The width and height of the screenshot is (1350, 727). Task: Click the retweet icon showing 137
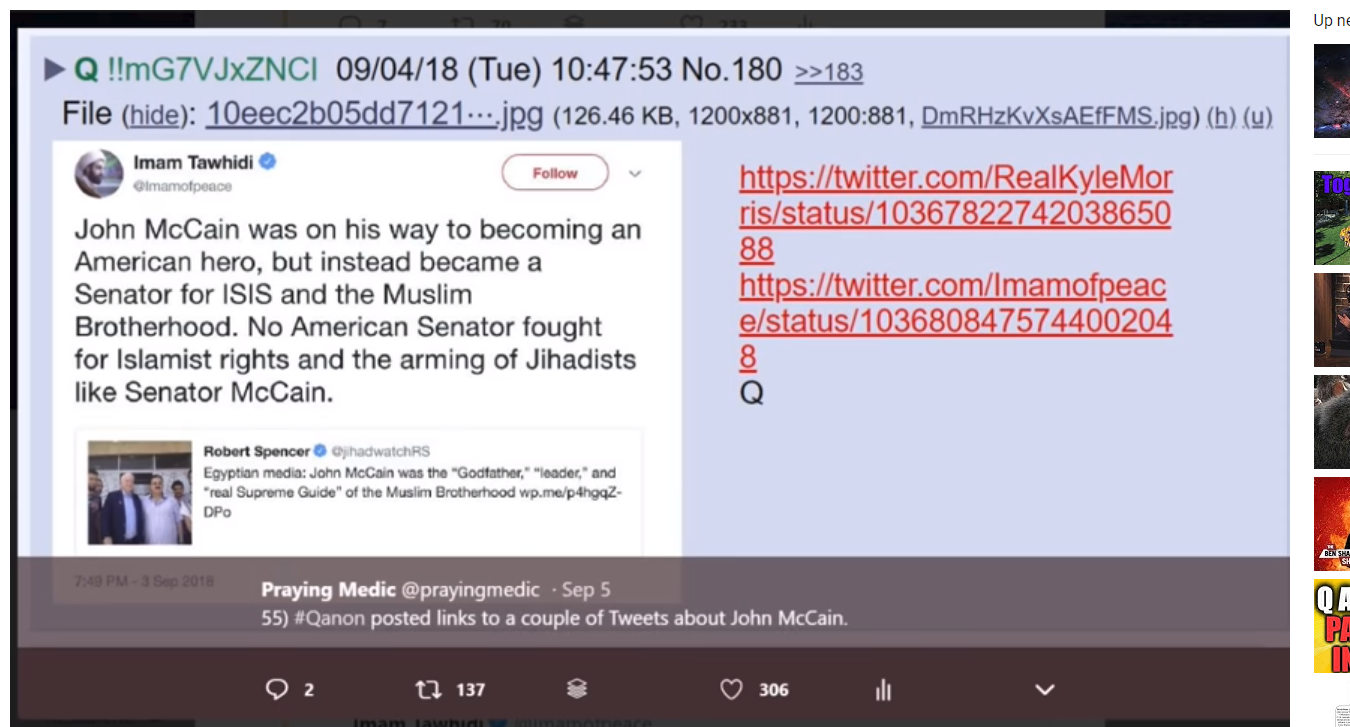428,689
